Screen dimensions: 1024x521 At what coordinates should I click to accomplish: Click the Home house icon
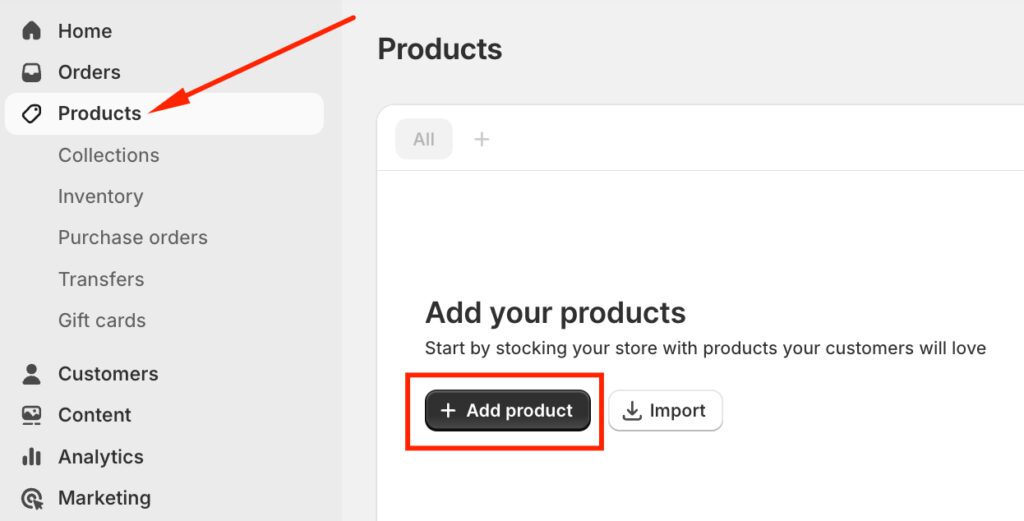[32, 31]
